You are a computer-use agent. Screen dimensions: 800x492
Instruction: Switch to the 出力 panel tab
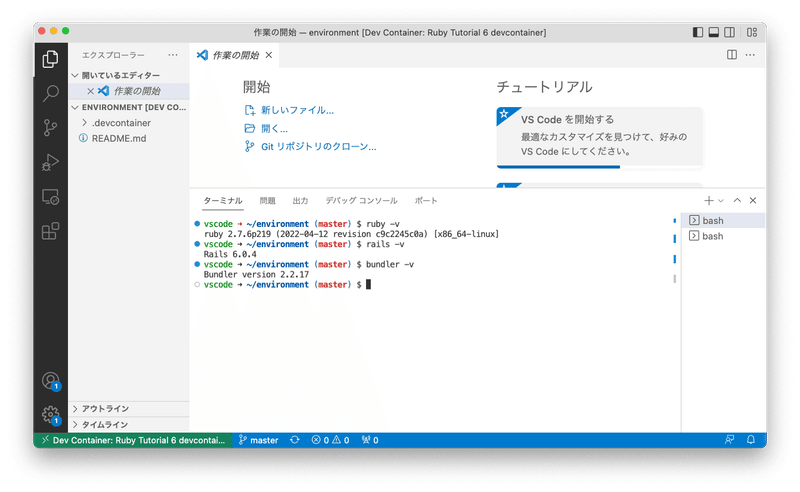pos(300,201)
